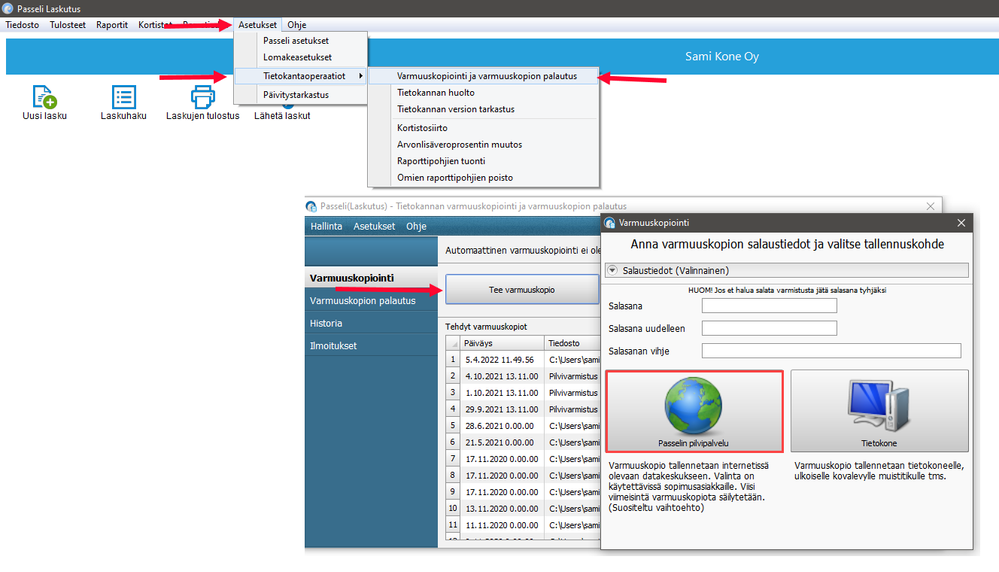This screenshot has width=999, height=572.
Task: Select backup row 21.5.2021 0.00.00
Action: [x=522, y=442]
